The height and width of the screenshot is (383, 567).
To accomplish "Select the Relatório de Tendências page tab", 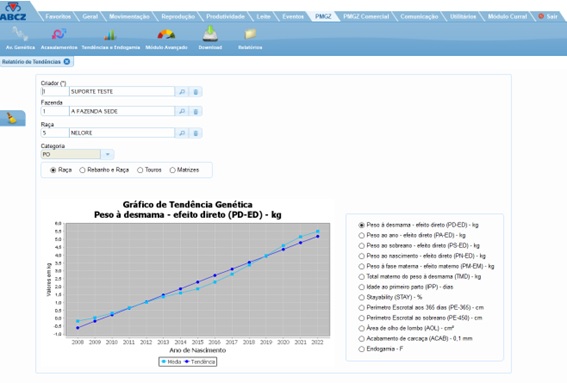I will (31, 62).
